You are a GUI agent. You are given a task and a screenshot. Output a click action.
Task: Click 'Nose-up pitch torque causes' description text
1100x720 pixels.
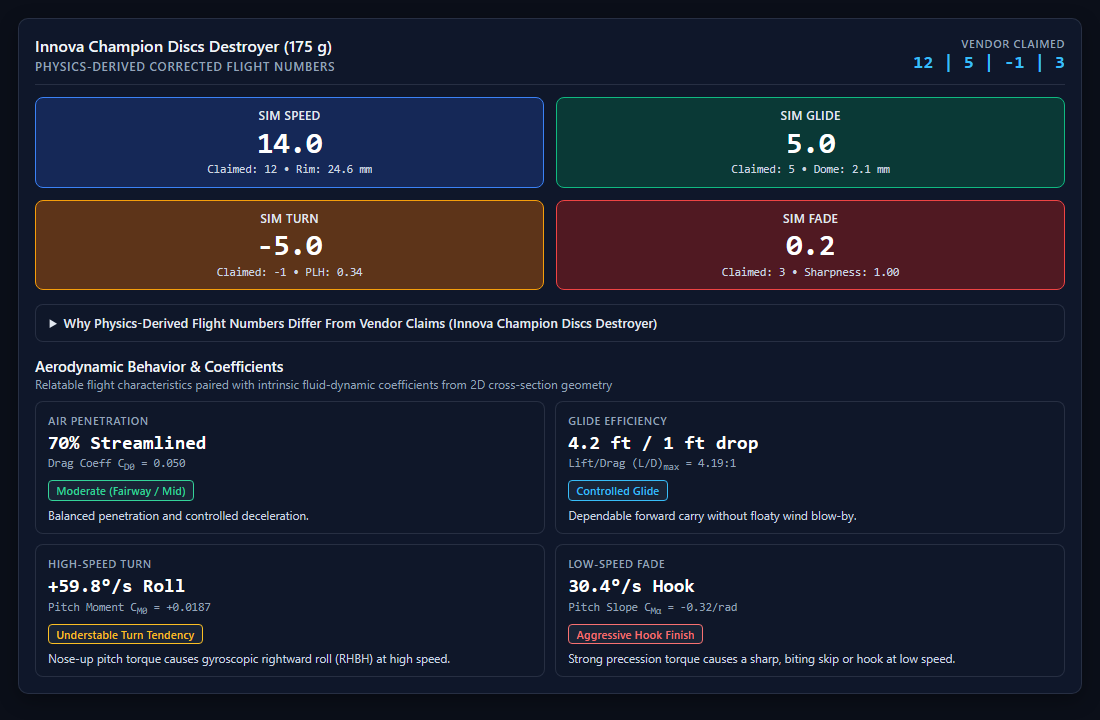click(249, 659)
